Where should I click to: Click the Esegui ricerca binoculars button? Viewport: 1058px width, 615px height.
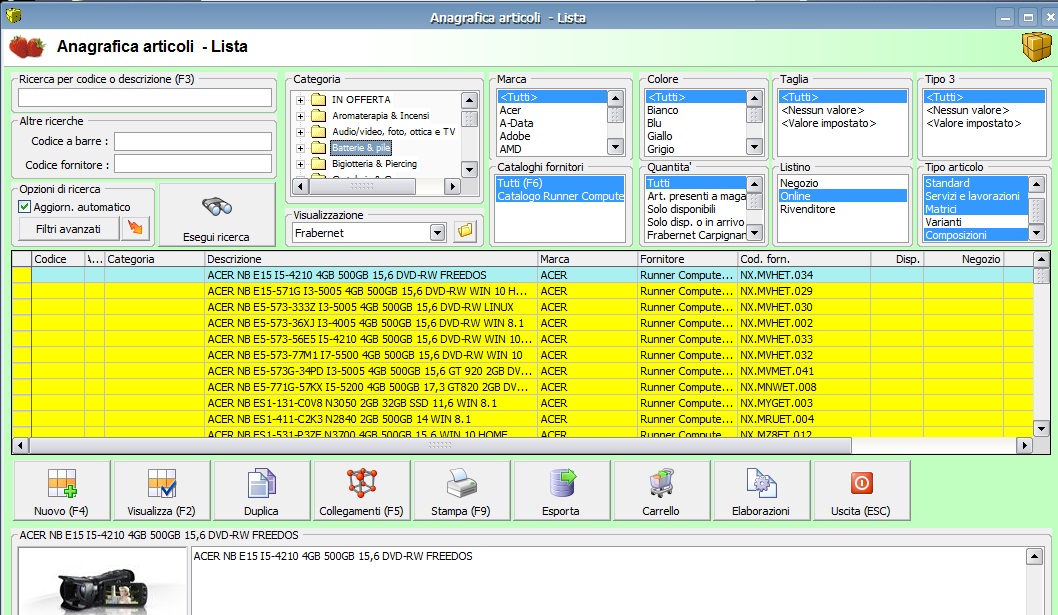216,215
